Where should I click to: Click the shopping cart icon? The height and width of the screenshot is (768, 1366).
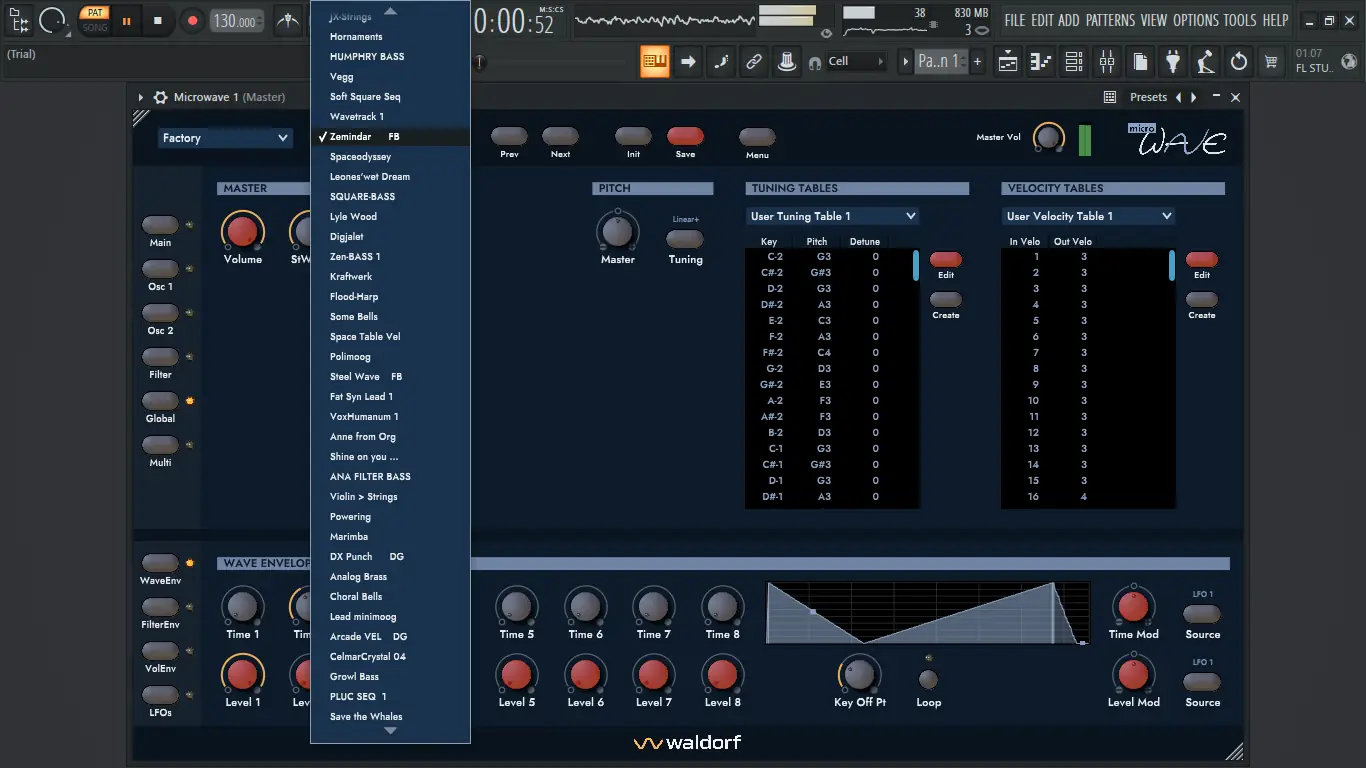(1271, 61)
